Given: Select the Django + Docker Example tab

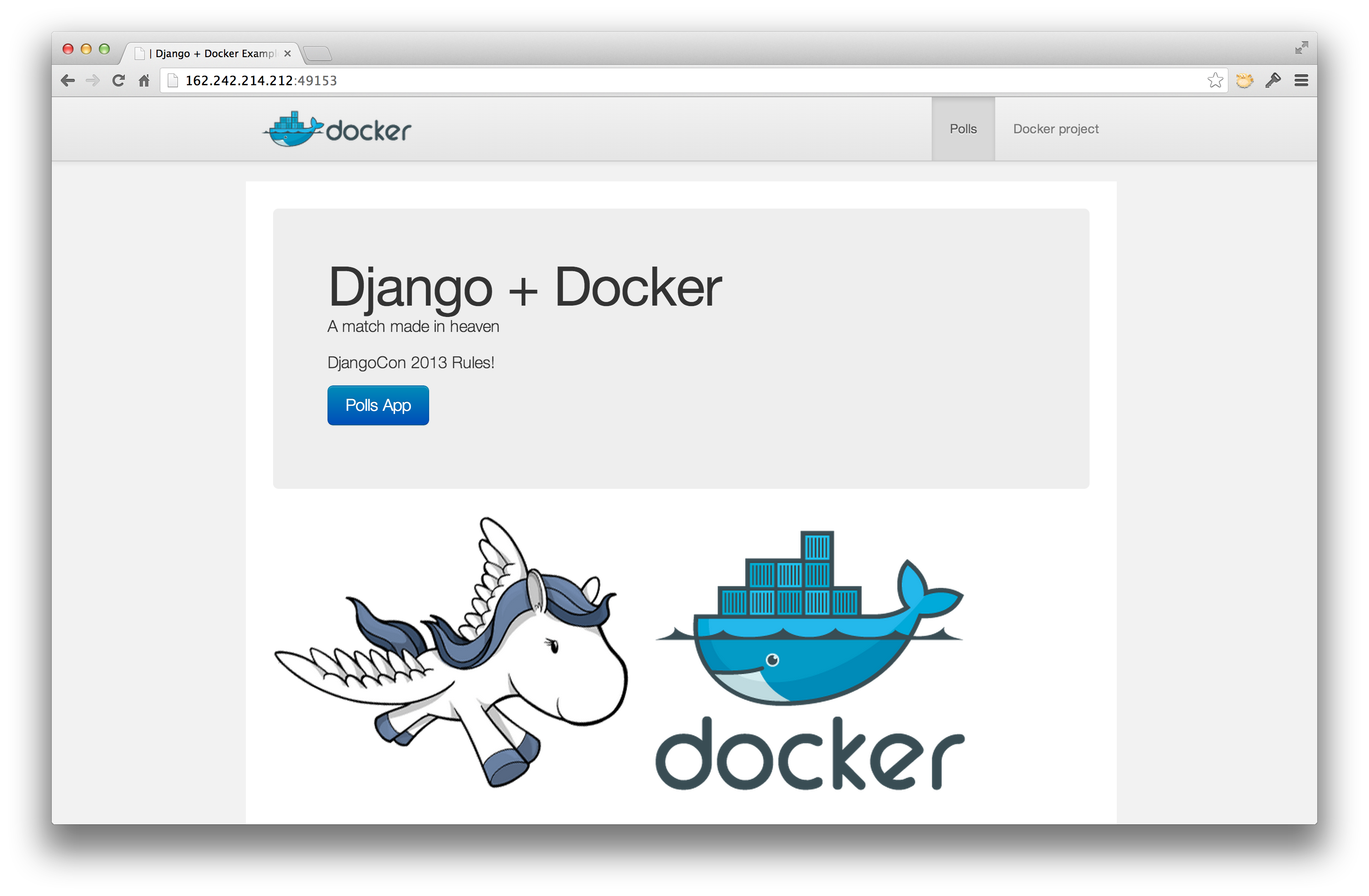Looking at the screenshot, I should tap(213, 54).
